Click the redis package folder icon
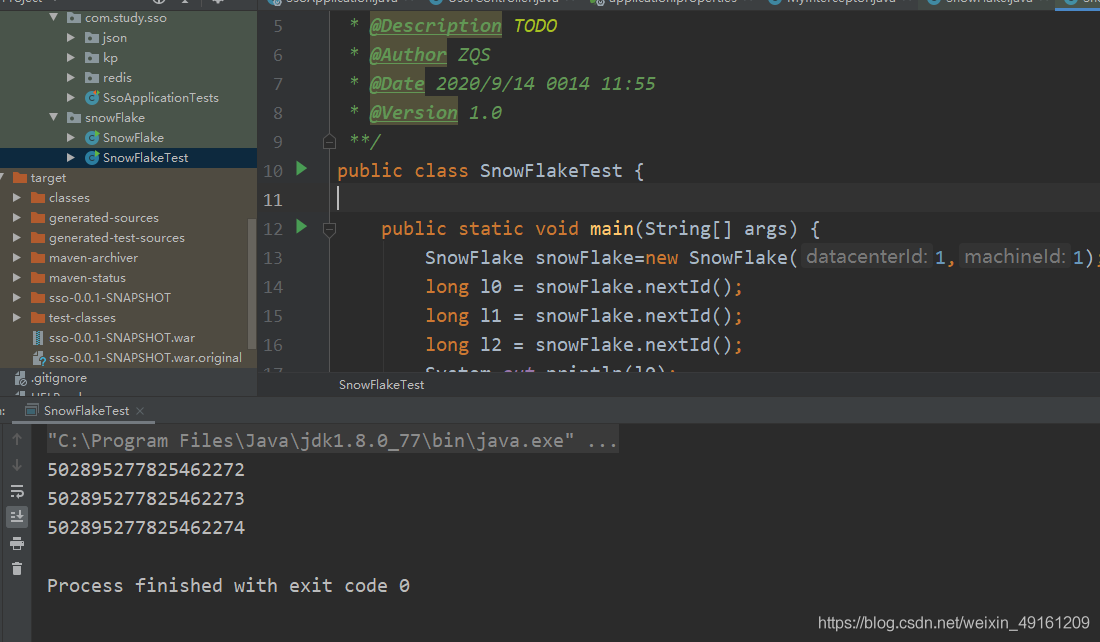 click(x=92, y=78)
